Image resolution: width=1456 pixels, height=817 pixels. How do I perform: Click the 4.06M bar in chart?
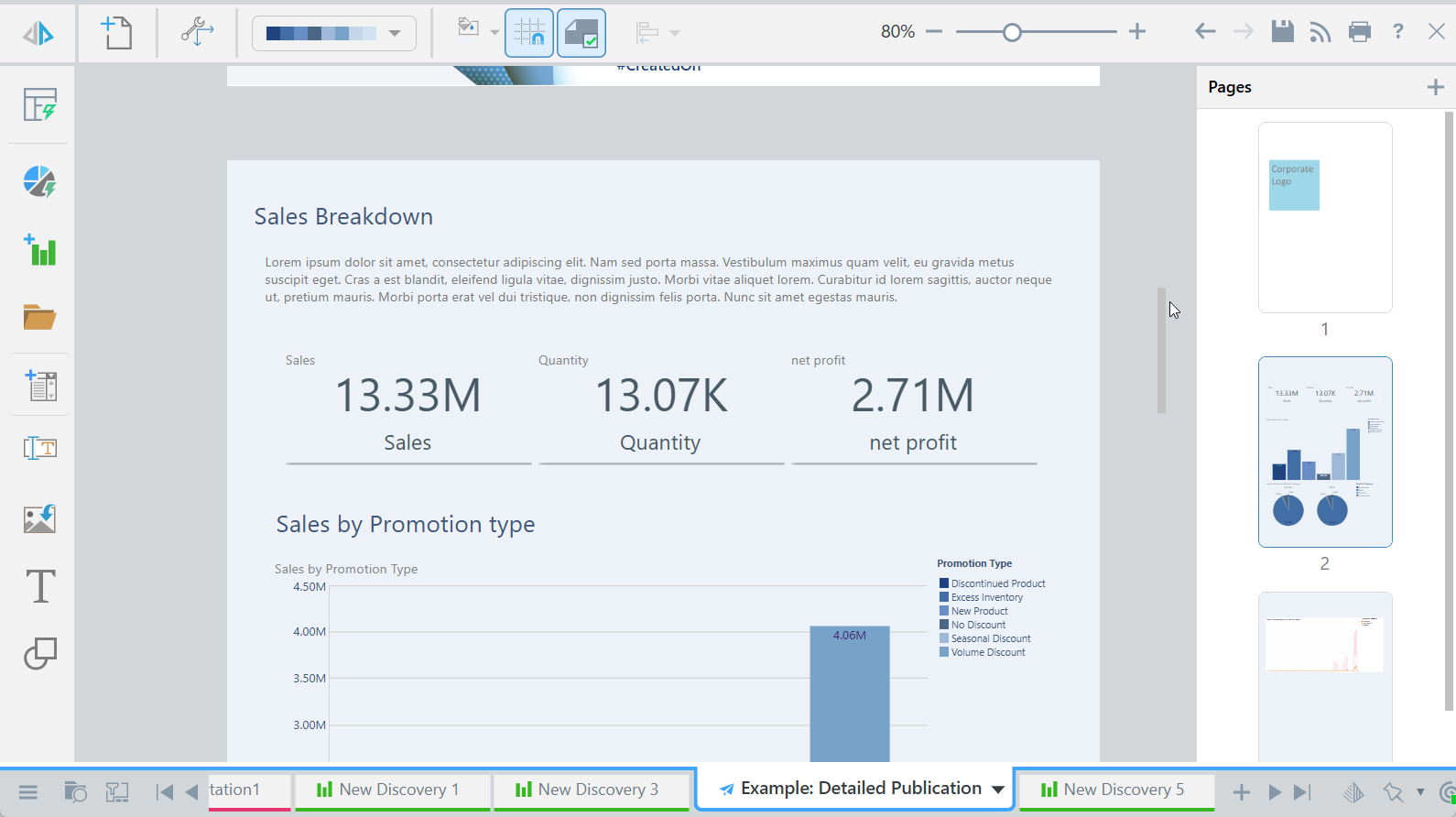coord(850,693)
